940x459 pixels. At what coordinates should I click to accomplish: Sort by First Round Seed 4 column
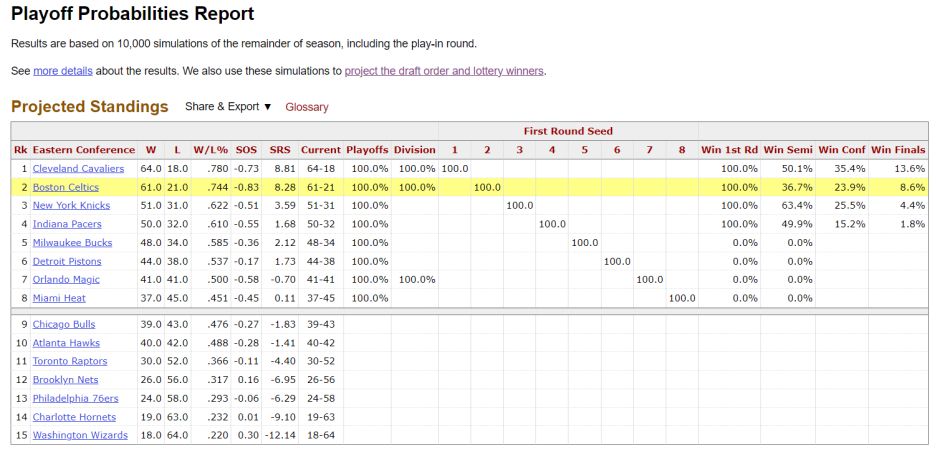tap(552, 150)
